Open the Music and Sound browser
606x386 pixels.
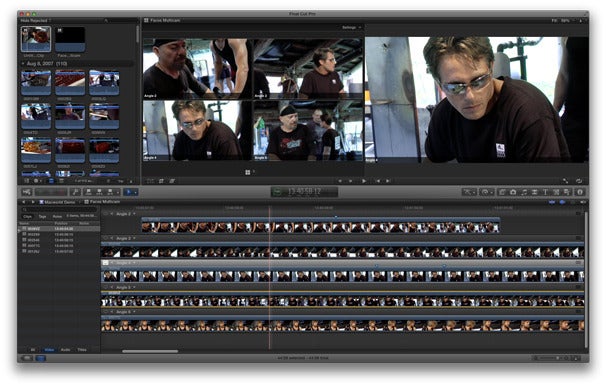tap(524, 192)
